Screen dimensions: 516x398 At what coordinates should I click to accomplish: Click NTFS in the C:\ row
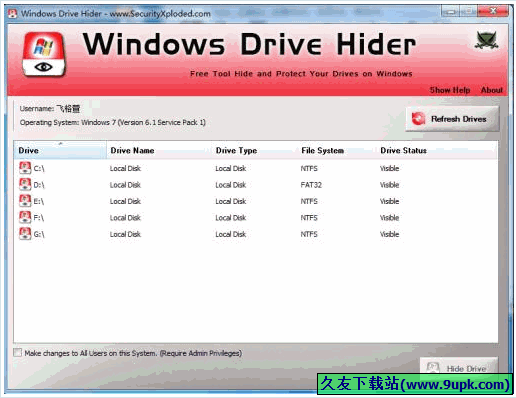pyautogui.click(x=309, y=168)
